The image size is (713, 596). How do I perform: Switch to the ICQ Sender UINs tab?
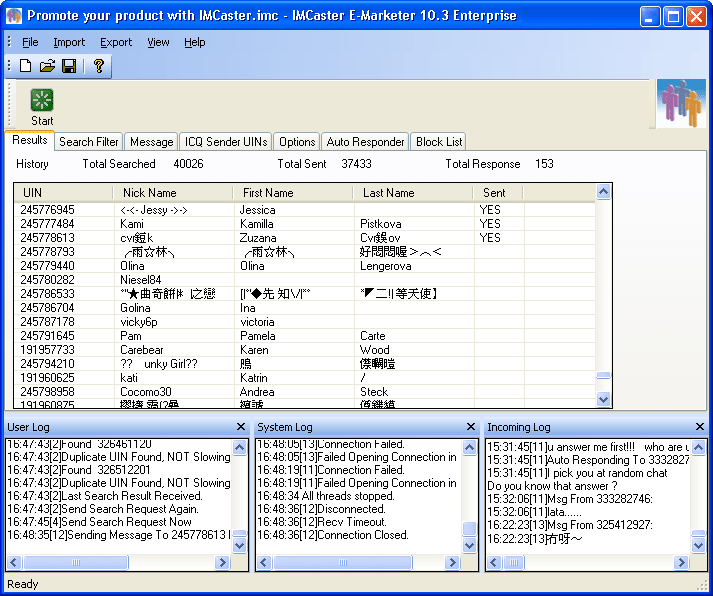pos(226,142)
